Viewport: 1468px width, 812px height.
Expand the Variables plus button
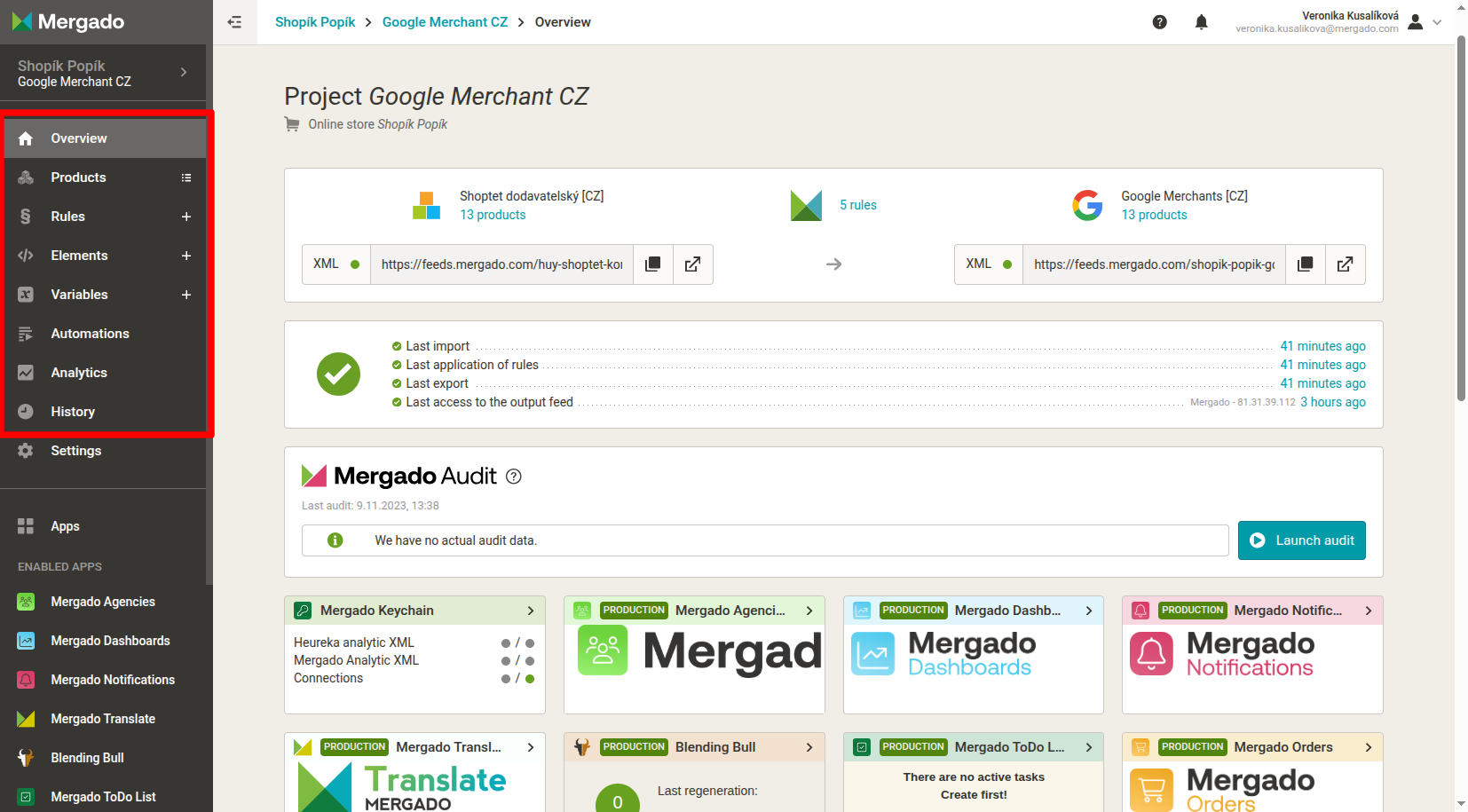pos(186,295)
